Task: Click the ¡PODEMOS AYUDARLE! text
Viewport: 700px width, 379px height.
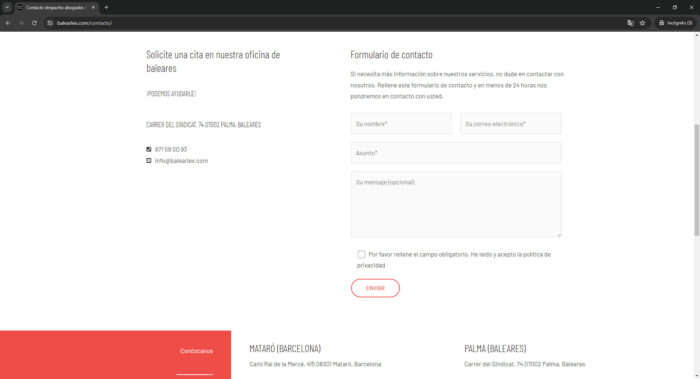Action: pyautogui.click(x=171, y=93)
